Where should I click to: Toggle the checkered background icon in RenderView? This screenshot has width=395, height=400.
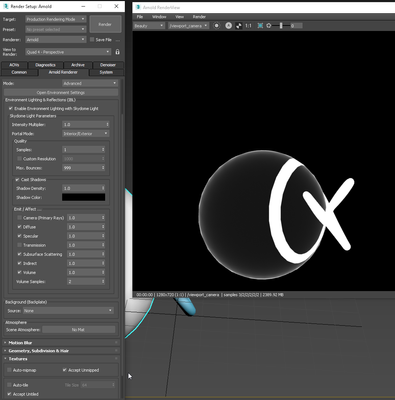click(239, 26)
